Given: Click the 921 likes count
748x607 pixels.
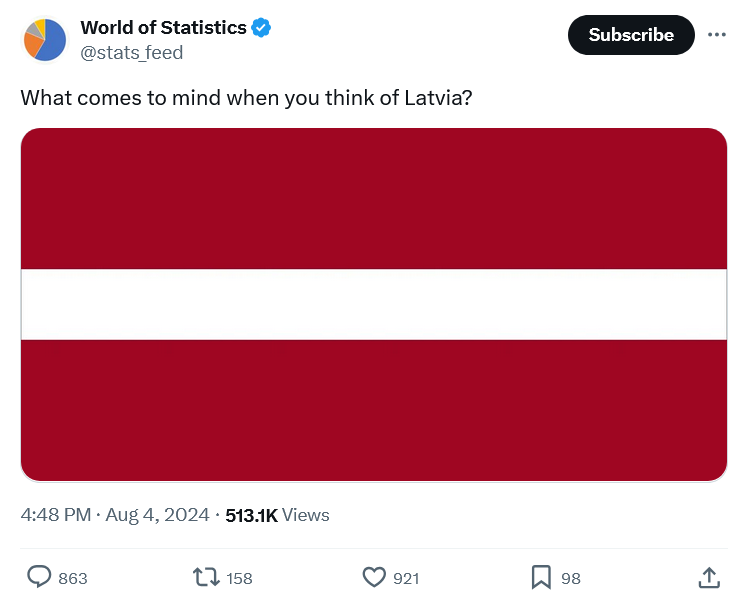Looking at the screenshot, I should (x=406, y=578).
